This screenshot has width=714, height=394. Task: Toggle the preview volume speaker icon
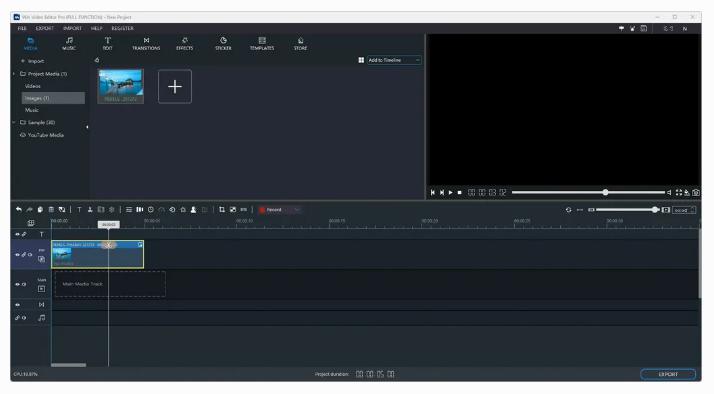pos(669,193)
